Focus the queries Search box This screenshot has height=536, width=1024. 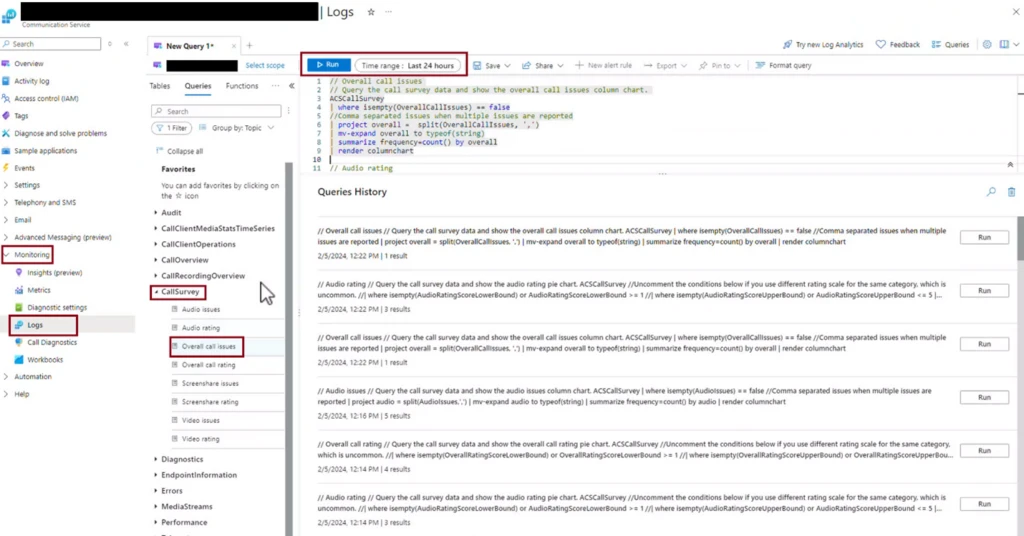pos(216,111)
